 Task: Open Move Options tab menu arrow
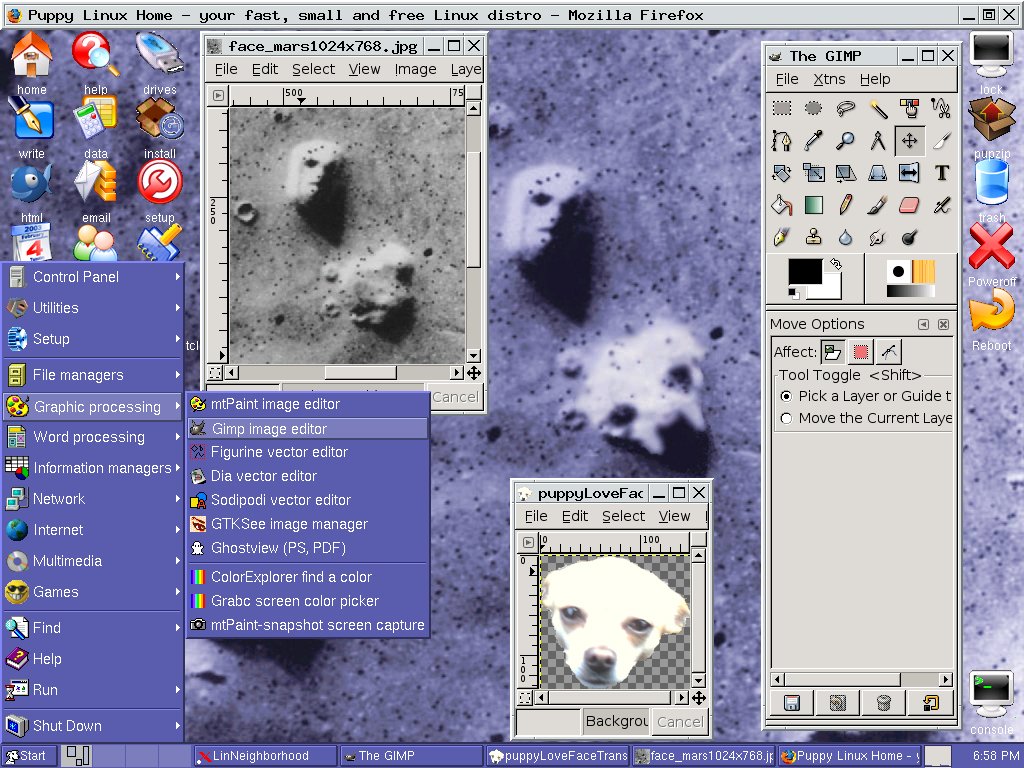[923, 325]
